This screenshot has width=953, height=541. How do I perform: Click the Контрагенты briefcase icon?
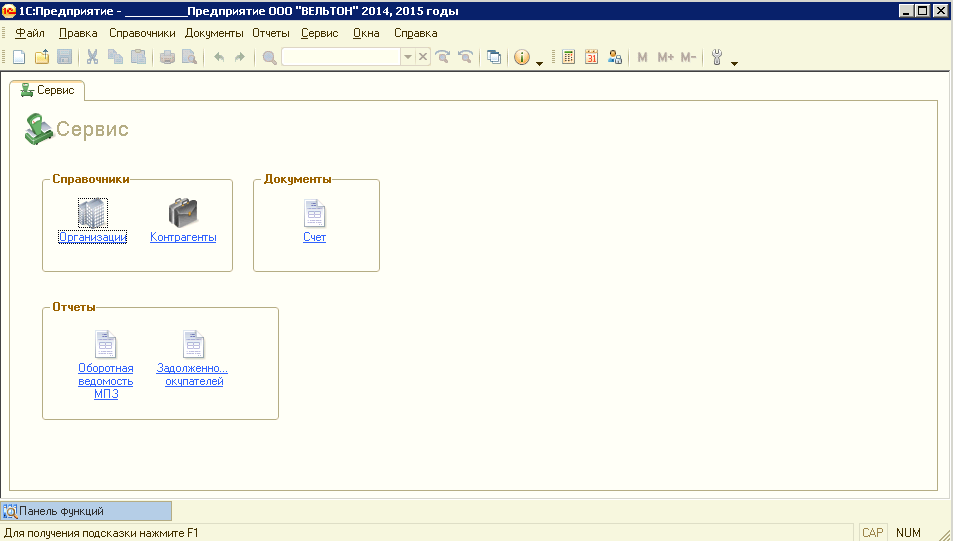click(x=183, y=212)
